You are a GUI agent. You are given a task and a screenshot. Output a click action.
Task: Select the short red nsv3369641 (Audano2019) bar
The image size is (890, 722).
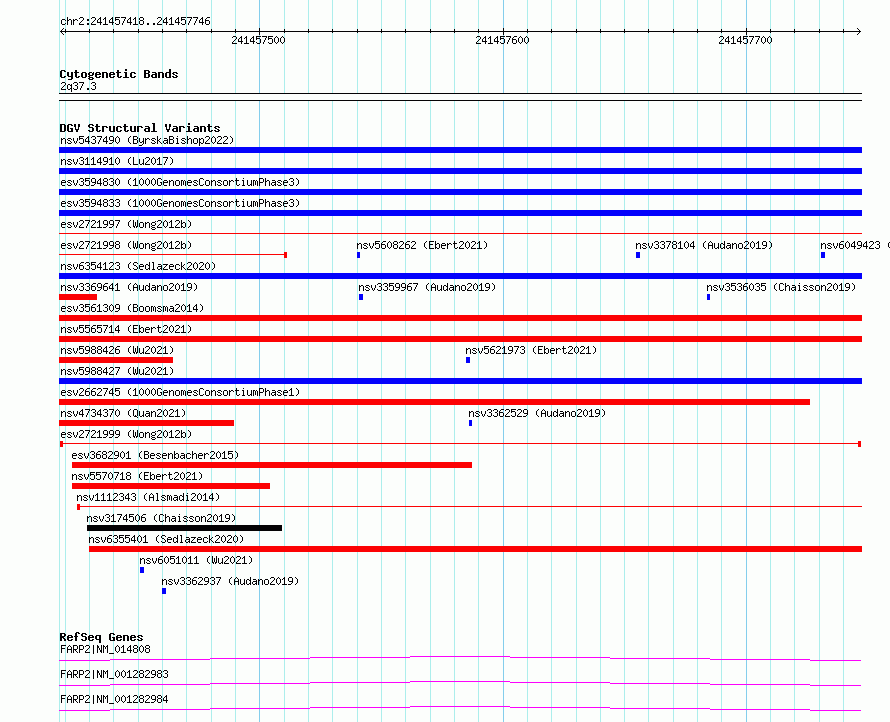pos(78,297)
